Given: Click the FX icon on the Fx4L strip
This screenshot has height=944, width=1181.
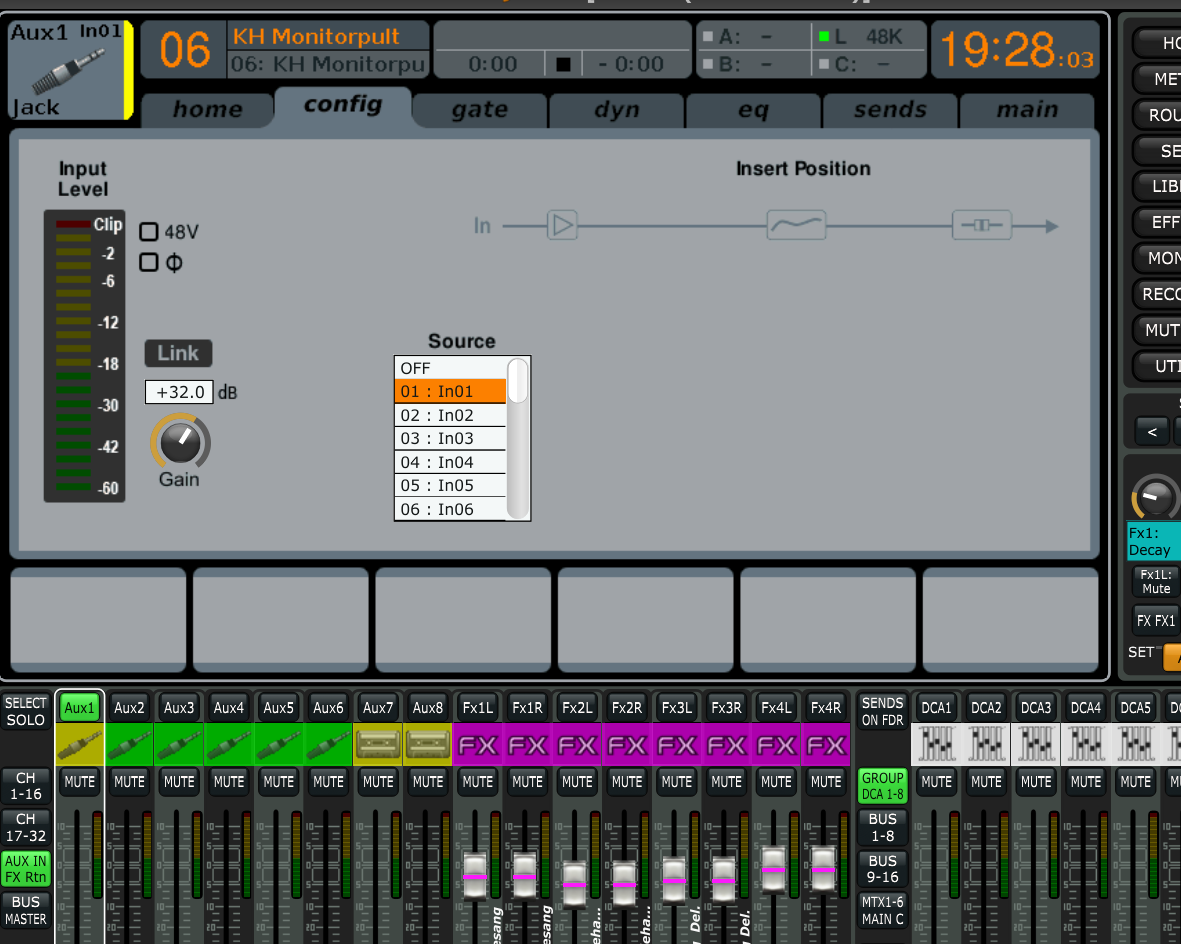Looking at the screenshot, I should 776,744.
